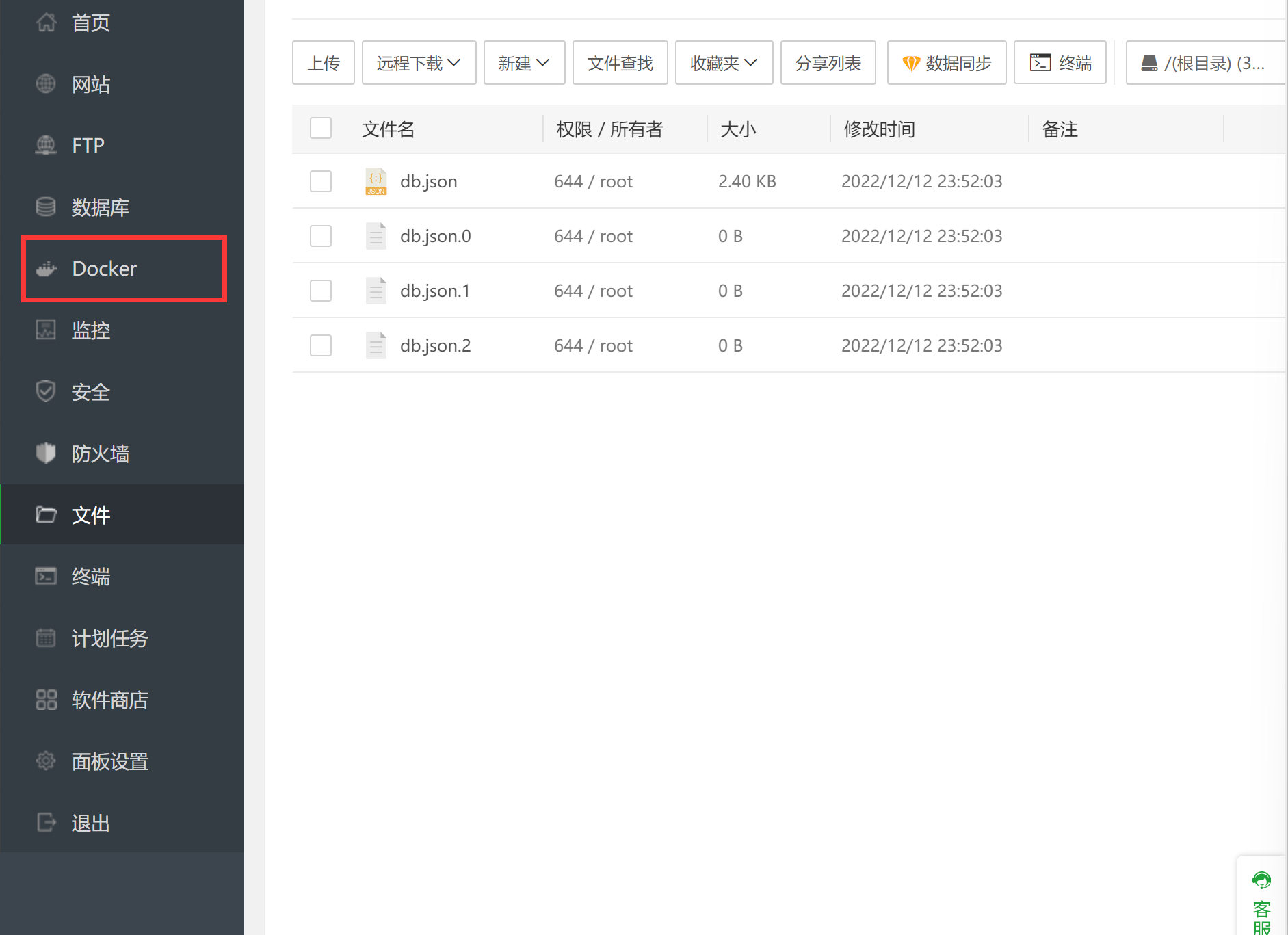Viewport: 1288px width, 935px height.
Task: Check the box for db.json
Action: tap(321, 181)
